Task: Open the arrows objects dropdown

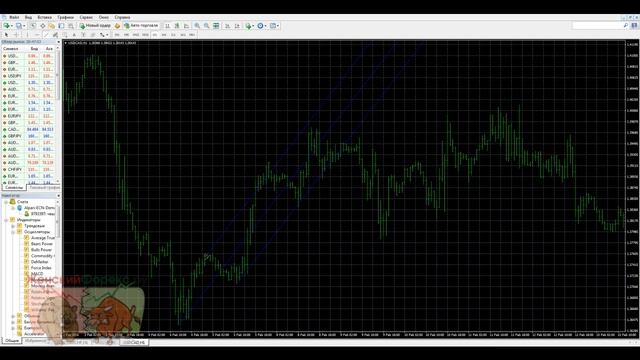Action: click(x=104, y=35)
